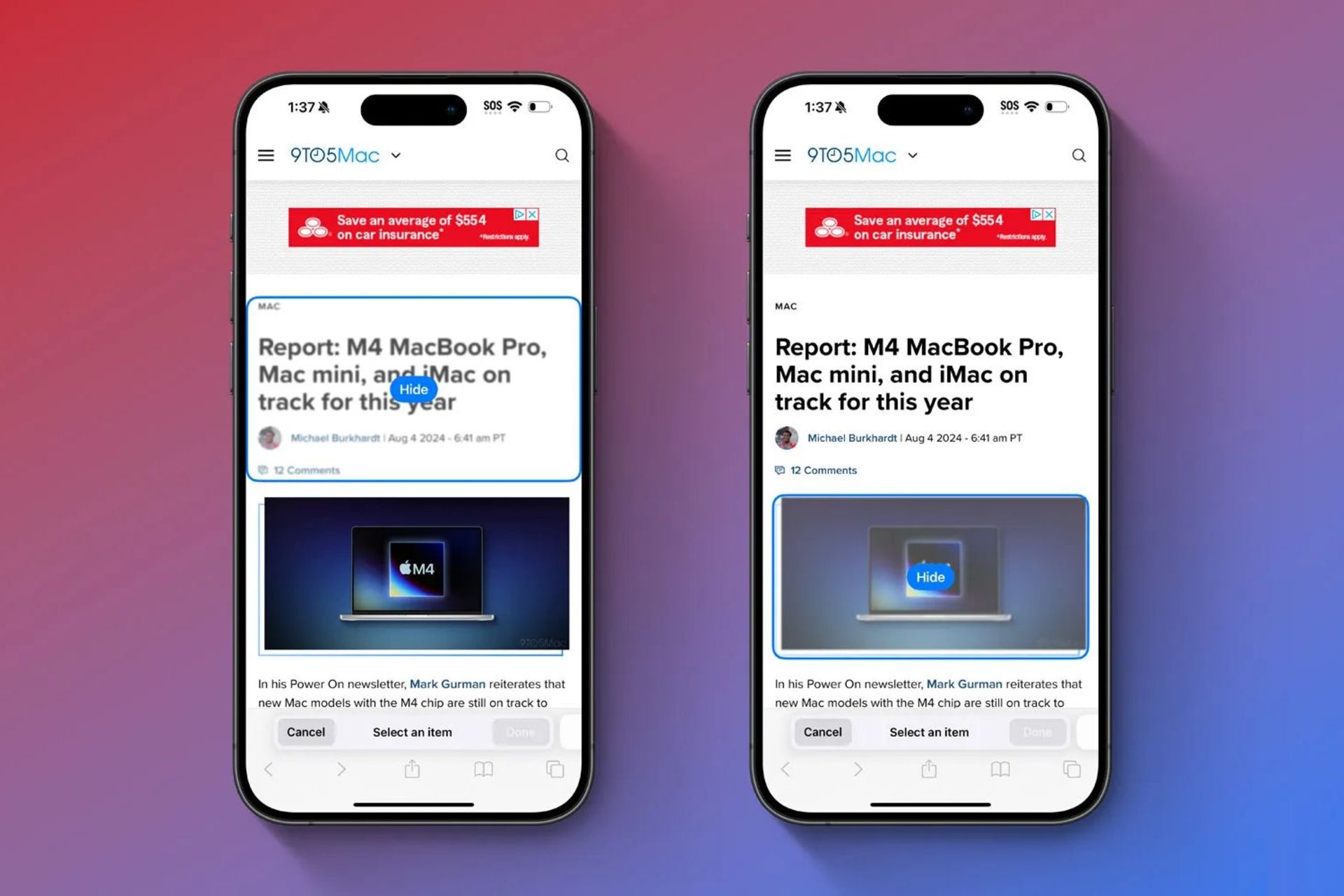Screen dimensions: 1344x896
Task: Toggle Hide on the M4 MacBook image
Action: (929, 576)
